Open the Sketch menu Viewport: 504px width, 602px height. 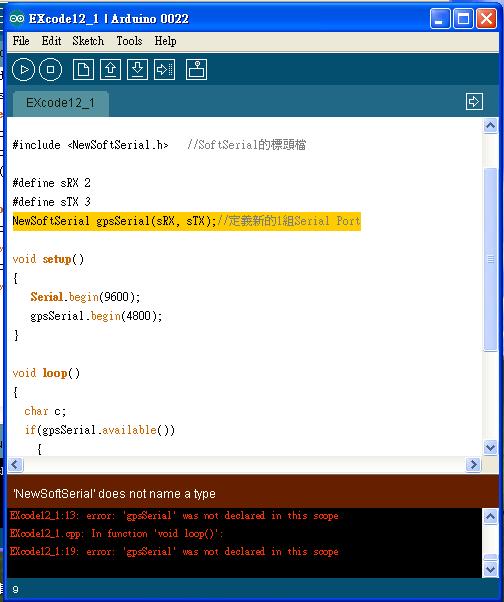tap(88, 41)
